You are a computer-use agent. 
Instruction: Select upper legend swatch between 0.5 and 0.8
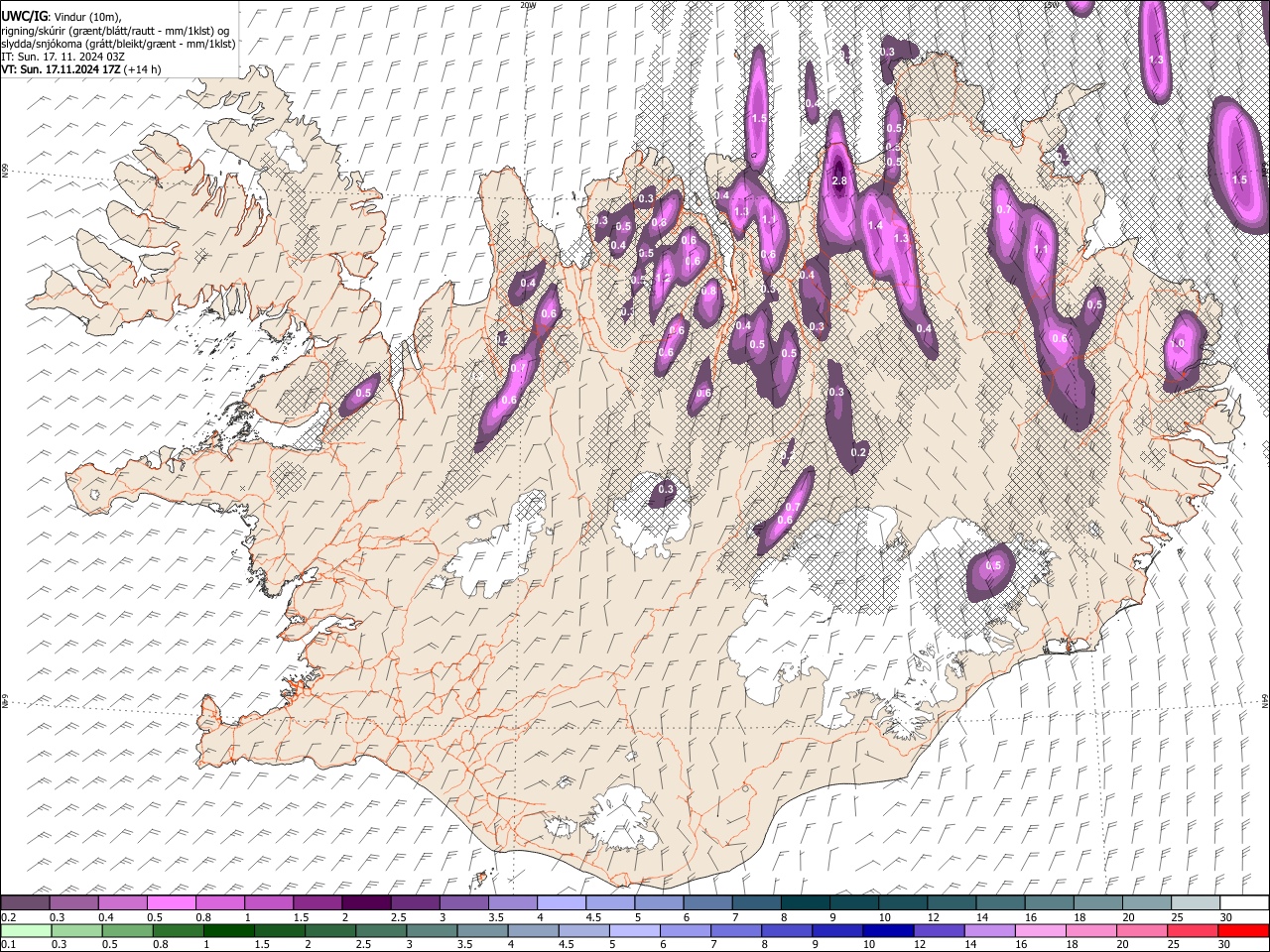coord(171,903)
